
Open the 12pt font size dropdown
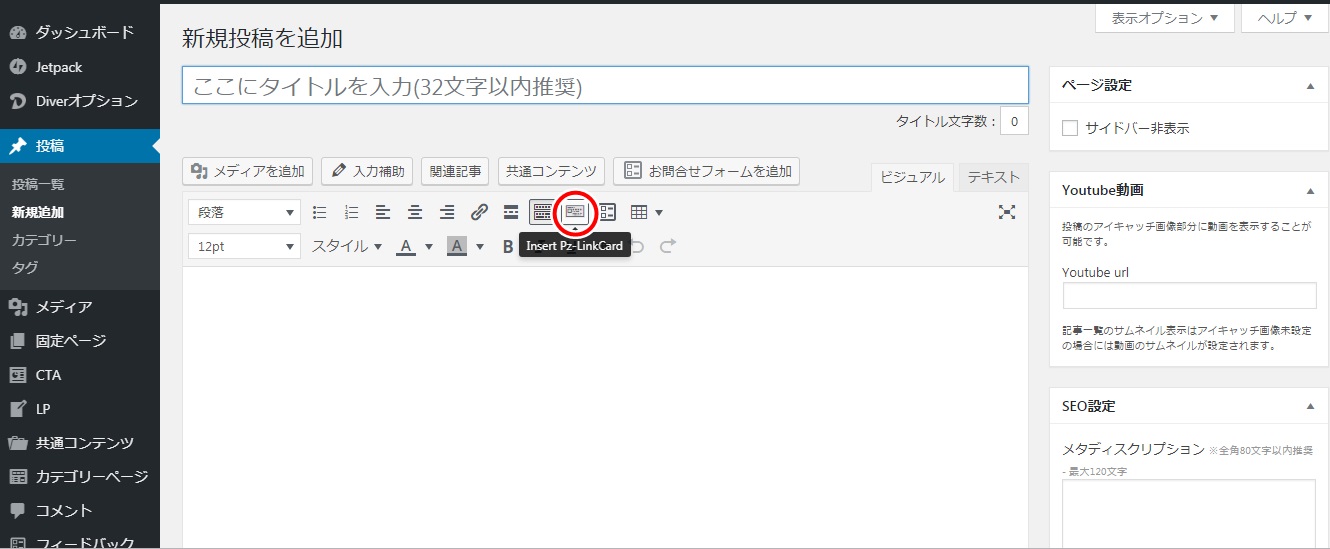coord(244,246)
